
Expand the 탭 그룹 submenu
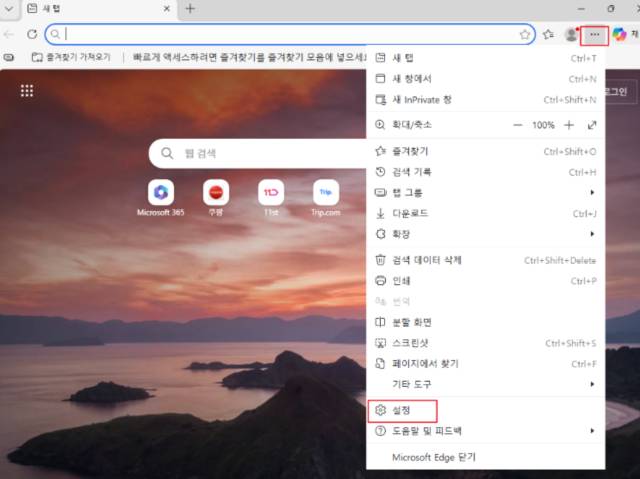[486, 193]
